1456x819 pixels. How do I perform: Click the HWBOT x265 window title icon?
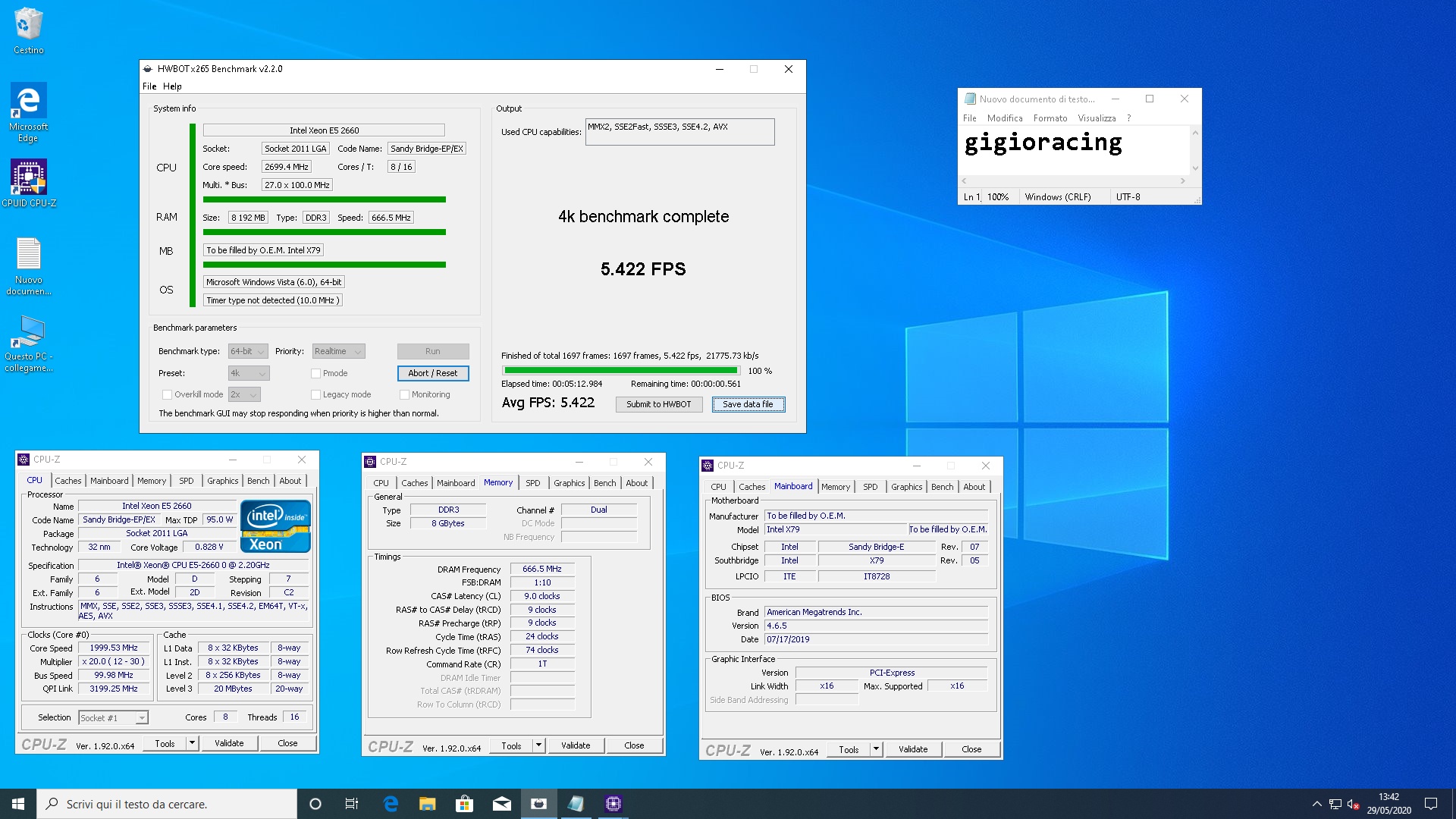pos(148,69)
